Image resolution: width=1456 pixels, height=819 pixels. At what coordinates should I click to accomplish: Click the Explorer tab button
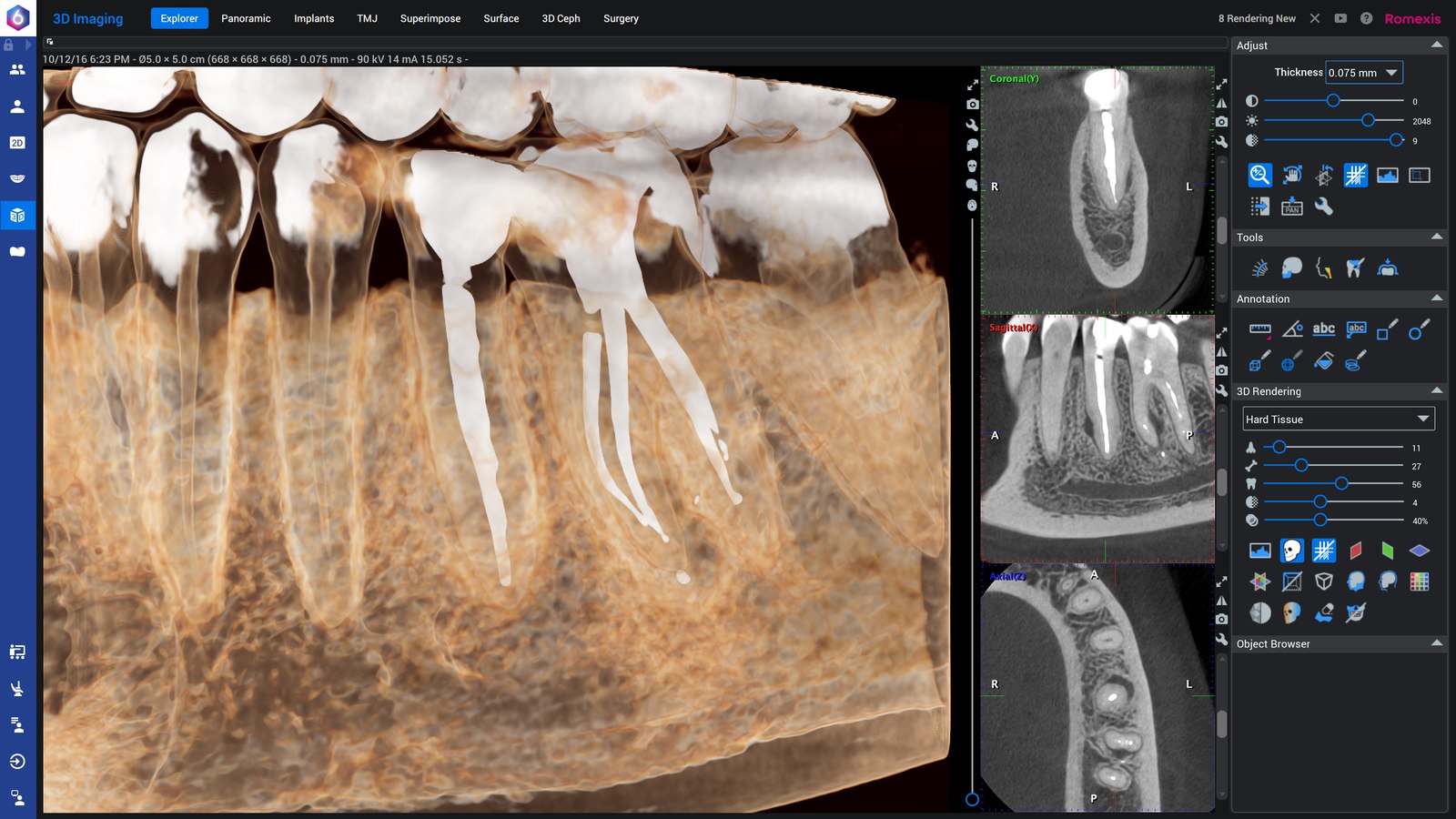pos(179,18)
